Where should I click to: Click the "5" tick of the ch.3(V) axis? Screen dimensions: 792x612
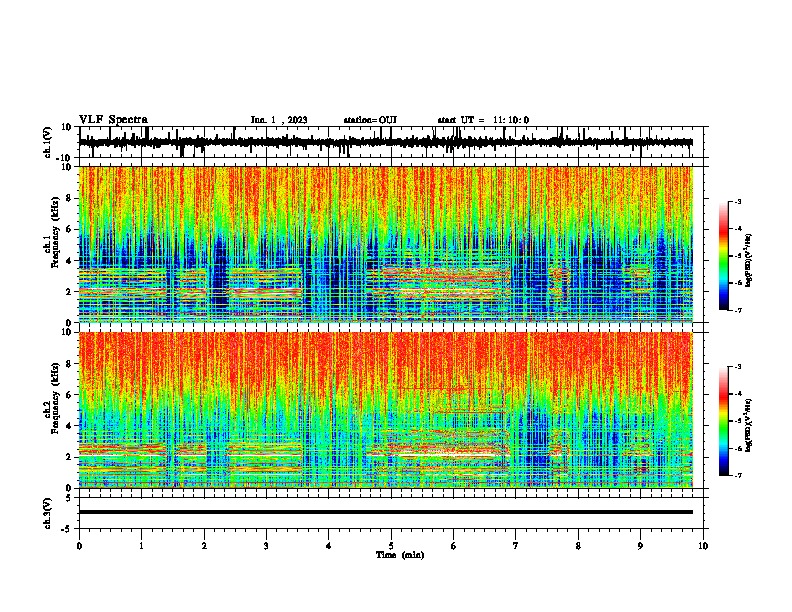[70, 498]
